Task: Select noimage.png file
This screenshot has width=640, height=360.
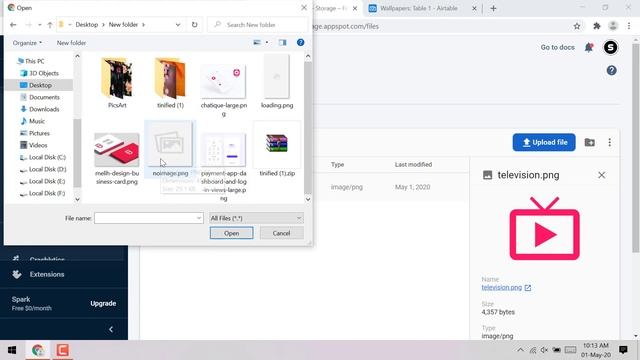Action: coord(170,149)
